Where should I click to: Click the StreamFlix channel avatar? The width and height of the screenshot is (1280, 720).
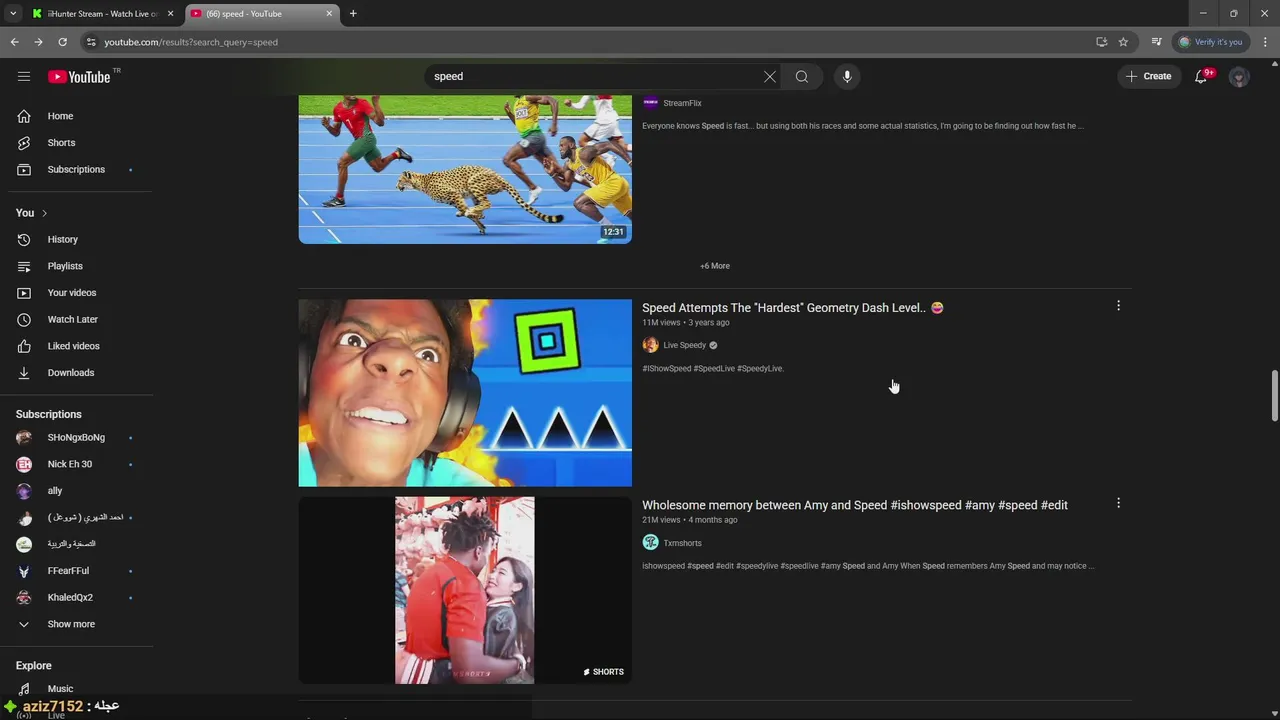(650, 103)
